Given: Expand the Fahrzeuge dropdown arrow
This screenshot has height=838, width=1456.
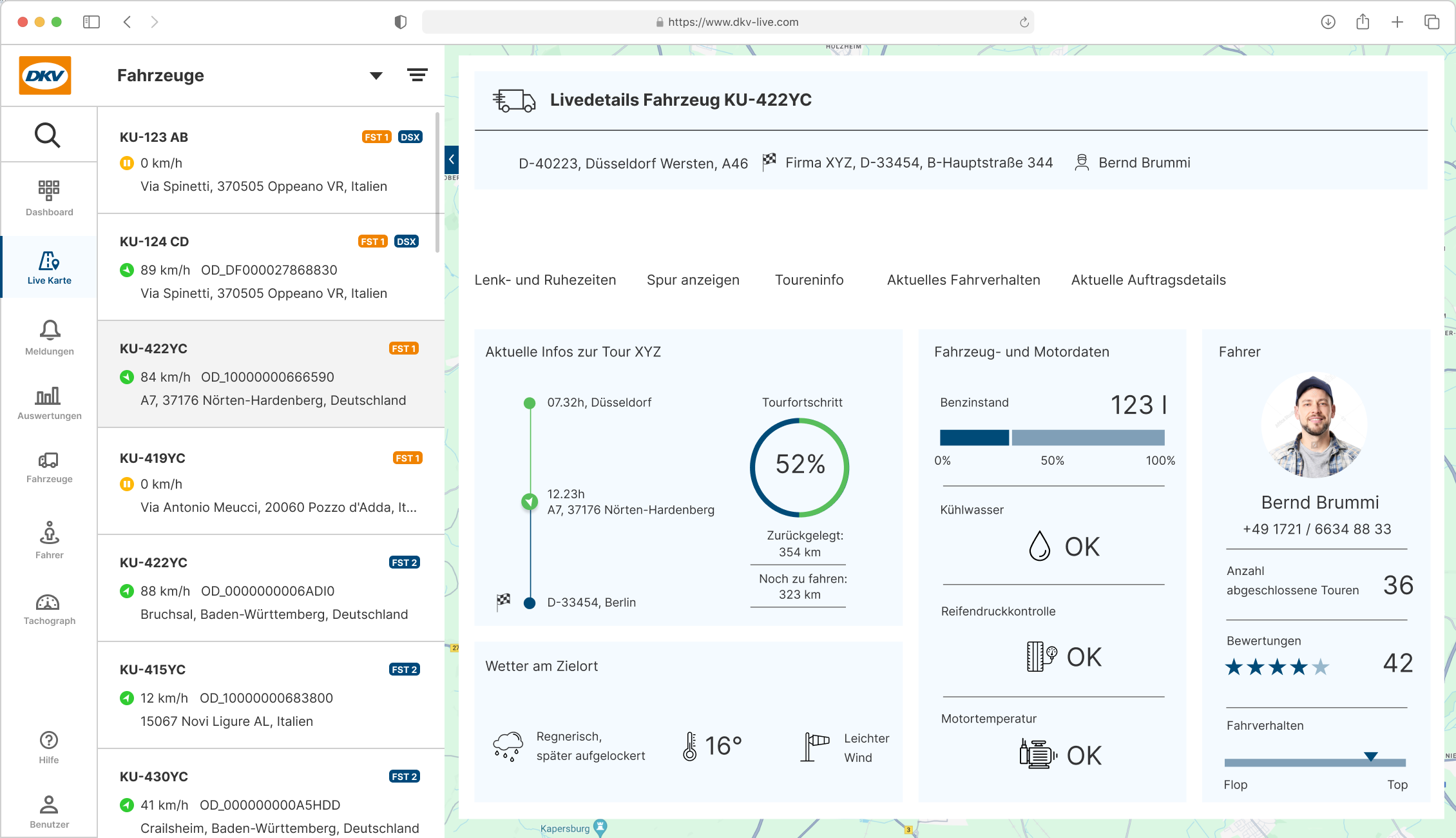Looking at the screenshot, I should [376, 76].
